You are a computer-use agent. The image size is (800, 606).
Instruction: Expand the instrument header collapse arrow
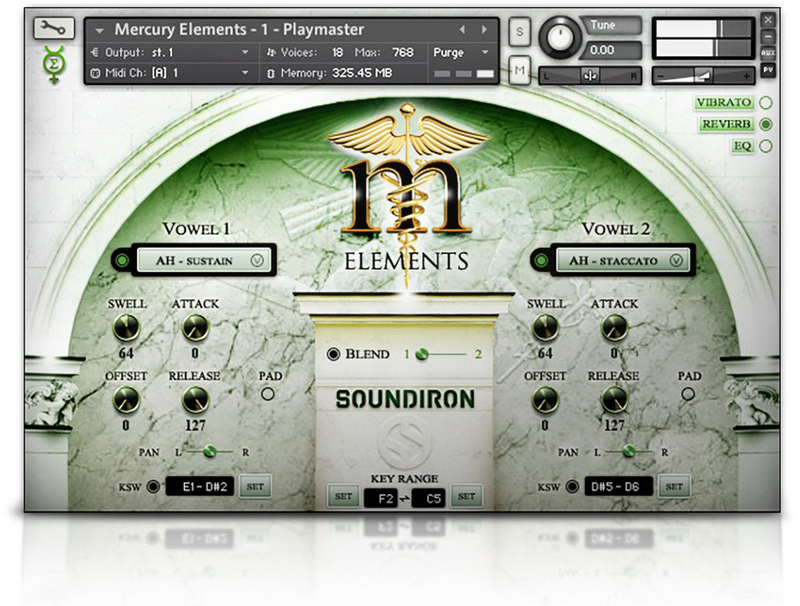99,31
